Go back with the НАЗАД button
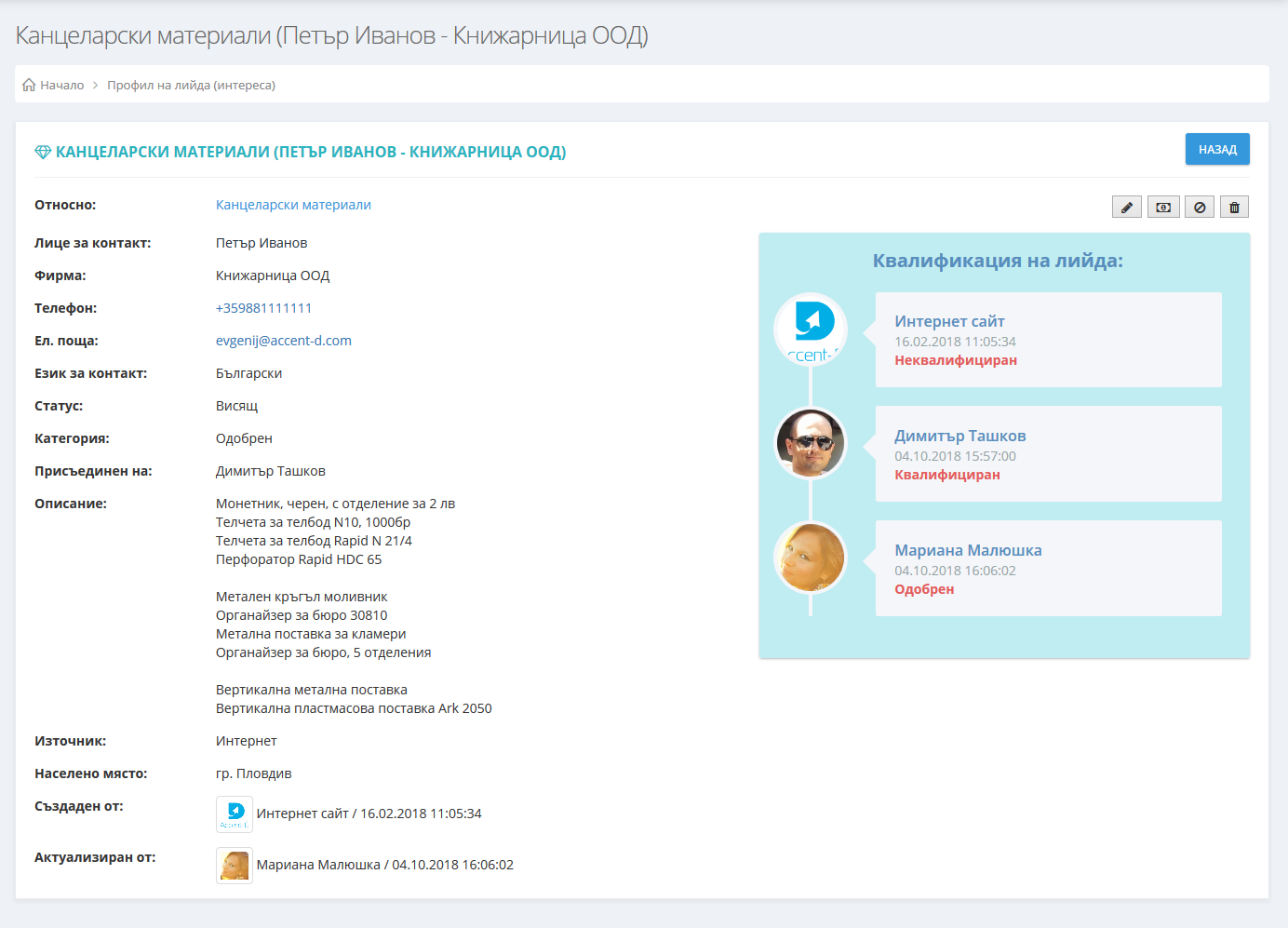This screenshot has width=1288, height=928. (x=1217, y=149)
